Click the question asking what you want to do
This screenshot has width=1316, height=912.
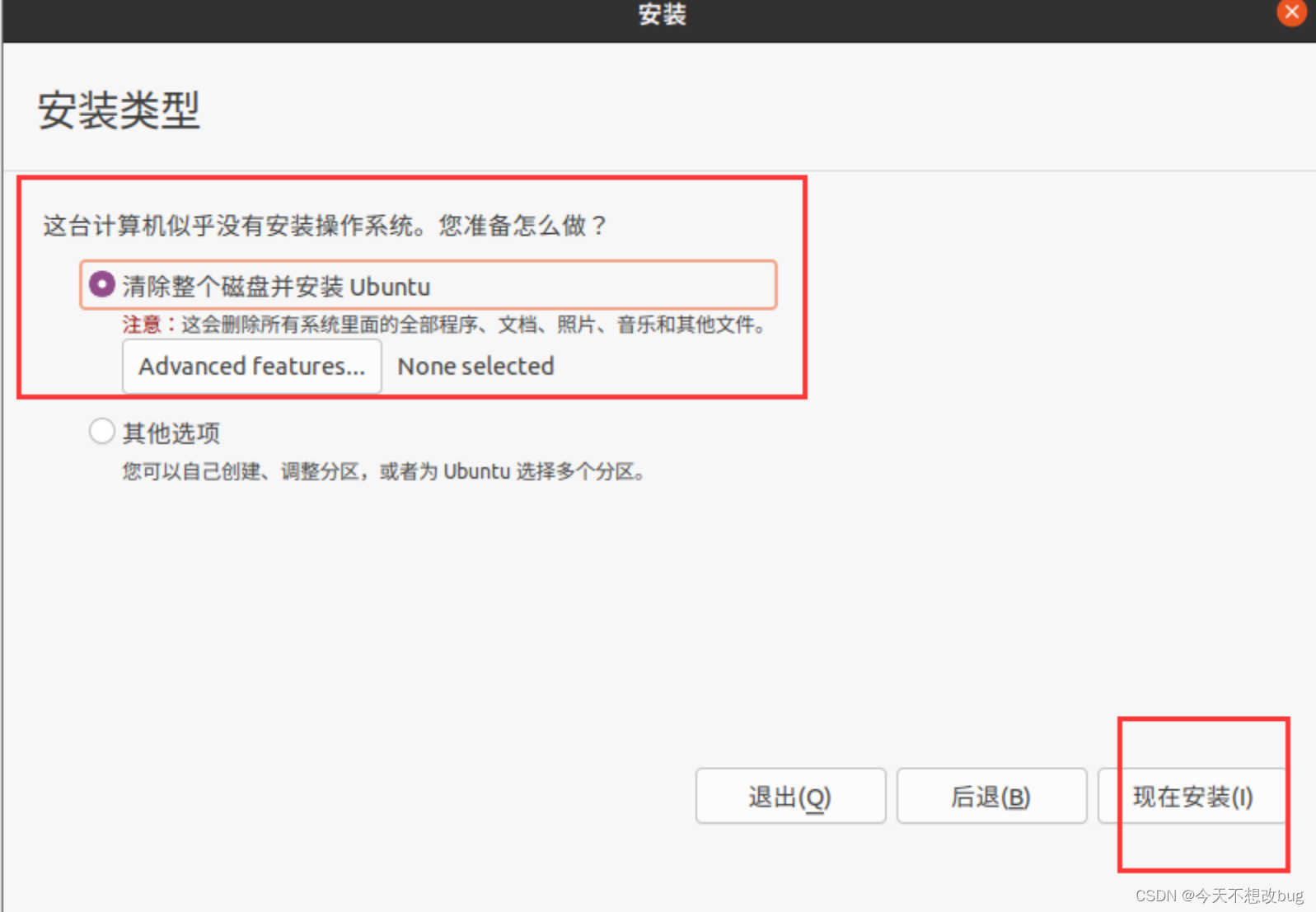(x=325, y=225)
